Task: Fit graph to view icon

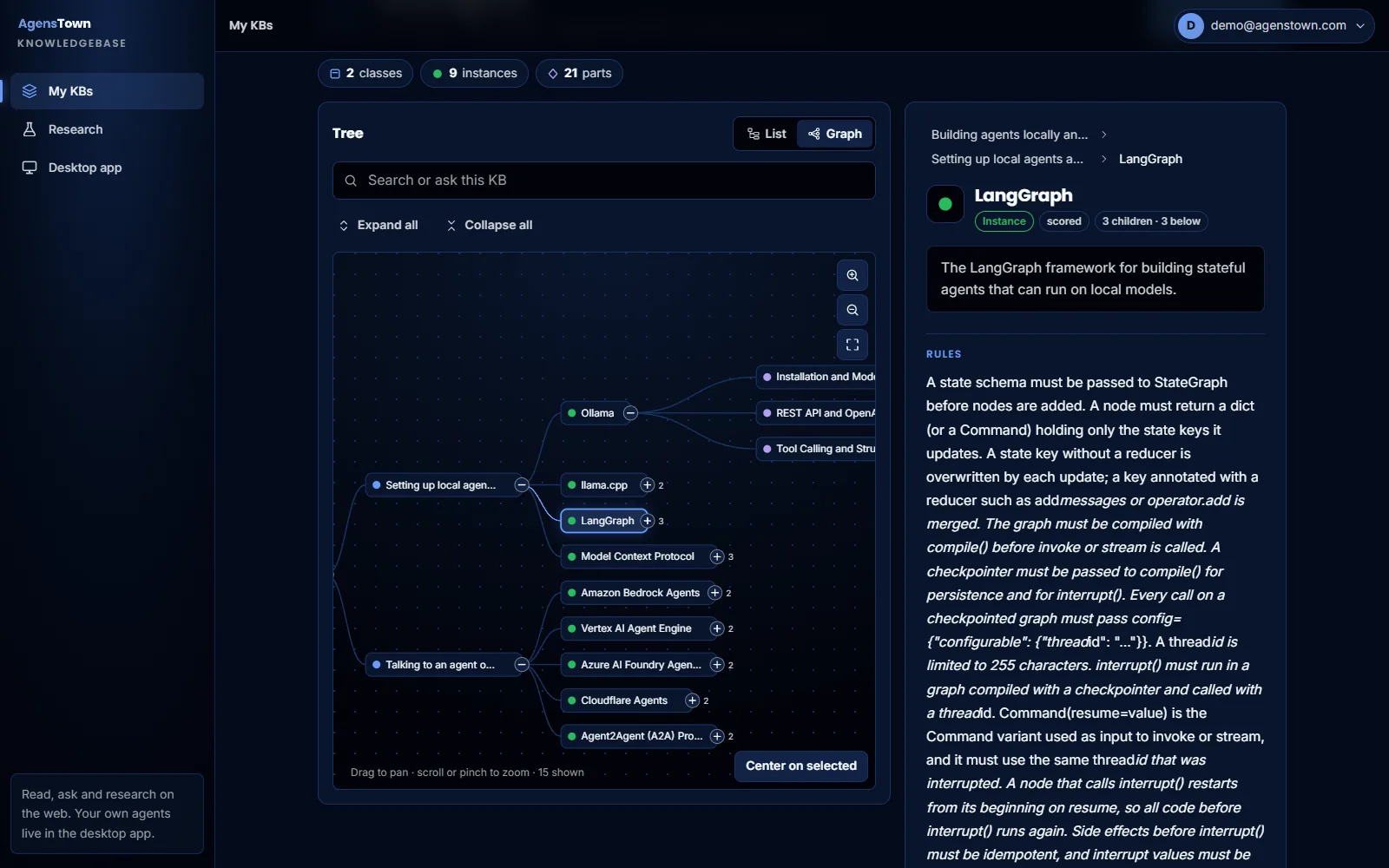Action: [x=852, y=345]
